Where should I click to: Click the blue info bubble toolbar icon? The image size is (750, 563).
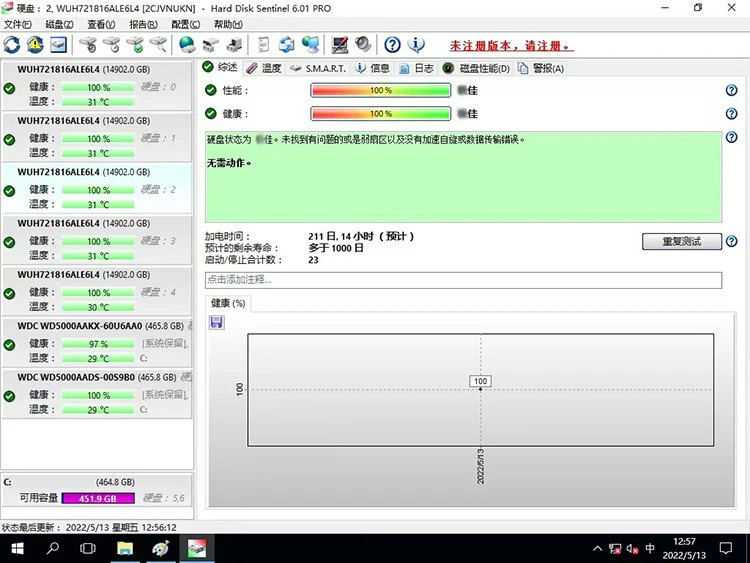pos(417,45)
